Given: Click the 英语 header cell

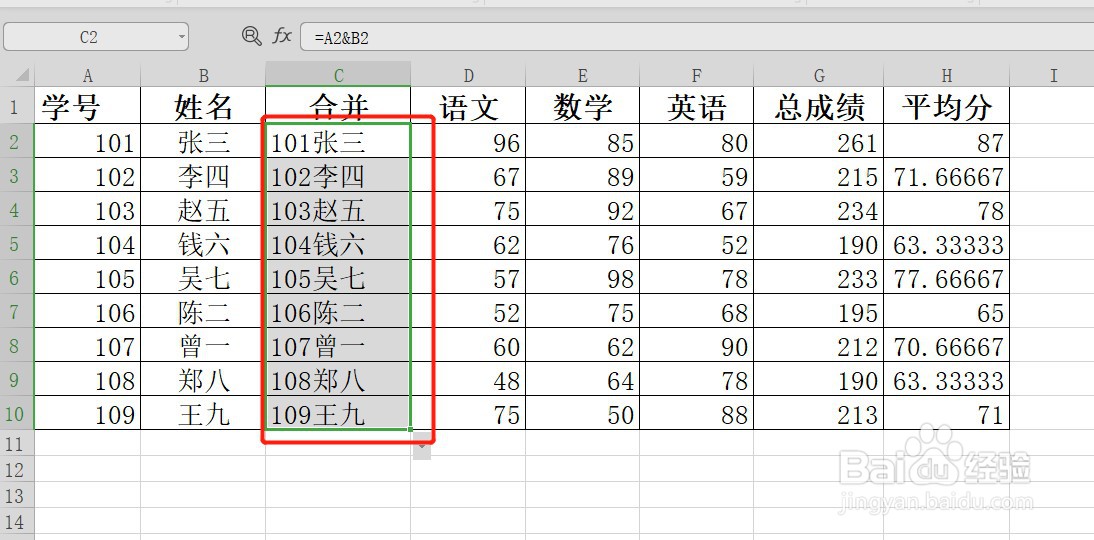Looking at the screenshot, I should click(x=696, y=106).
